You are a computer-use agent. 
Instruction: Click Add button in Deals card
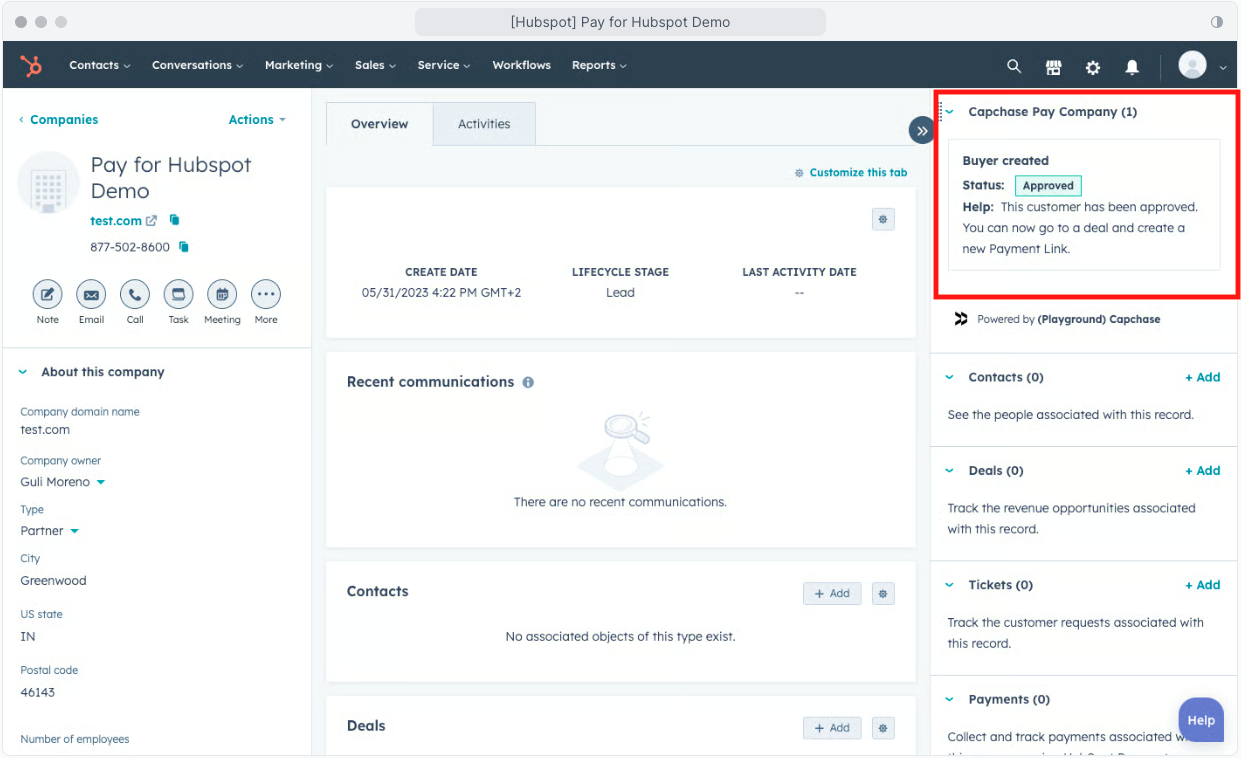point(832,728)
